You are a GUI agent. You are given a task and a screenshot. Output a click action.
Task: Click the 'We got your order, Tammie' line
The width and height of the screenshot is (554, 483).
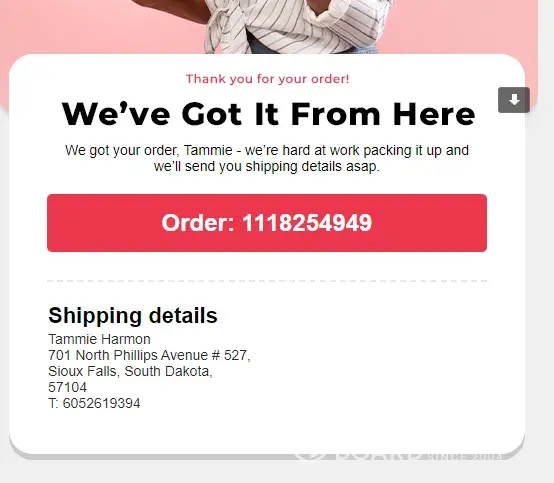tap(267, 150)
